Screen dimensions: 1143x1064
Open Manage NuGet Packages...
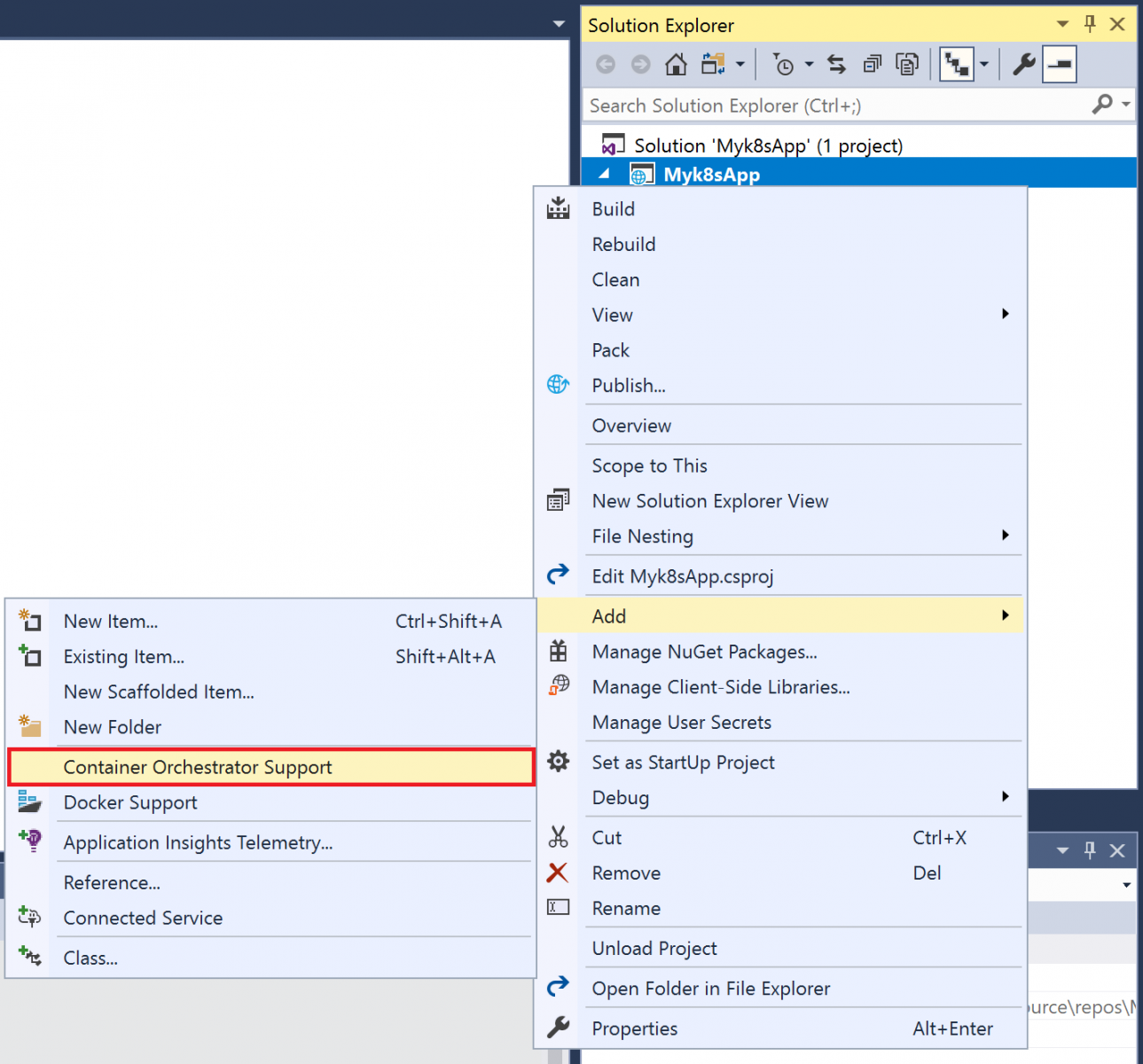[704, 652]
